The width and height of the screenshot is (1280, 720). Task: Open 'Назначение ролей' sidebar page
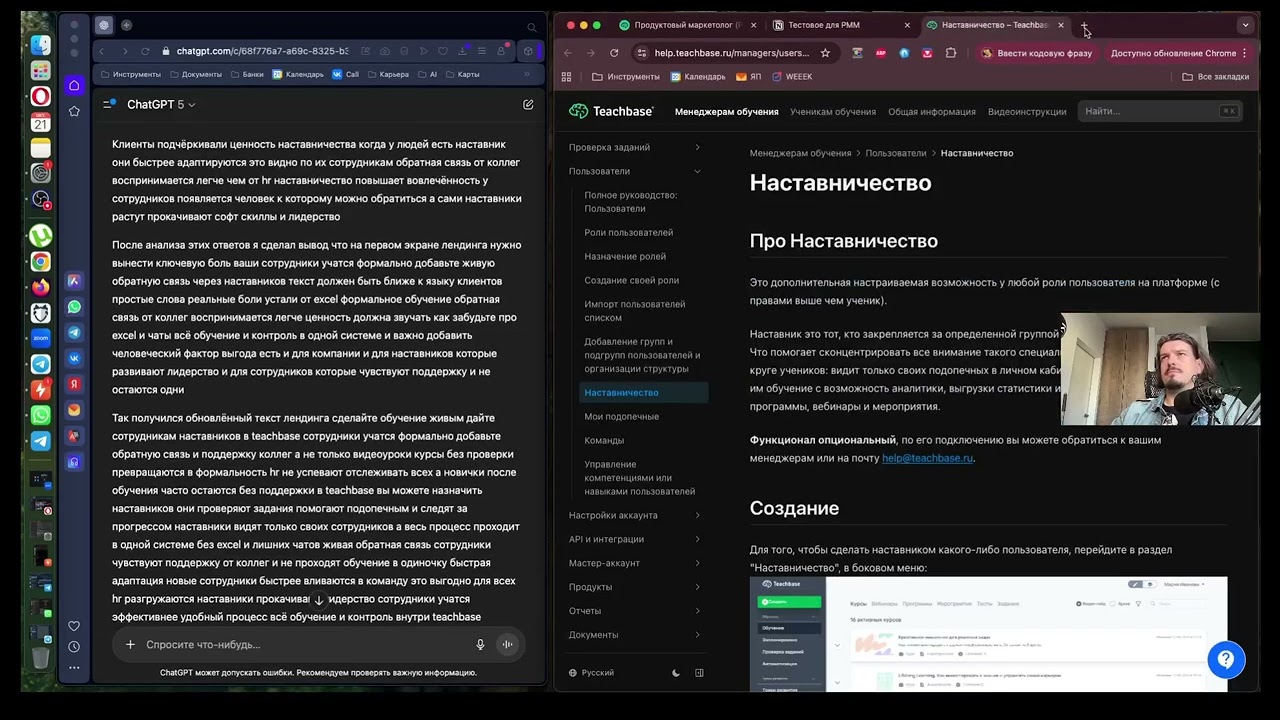(625, 257)
